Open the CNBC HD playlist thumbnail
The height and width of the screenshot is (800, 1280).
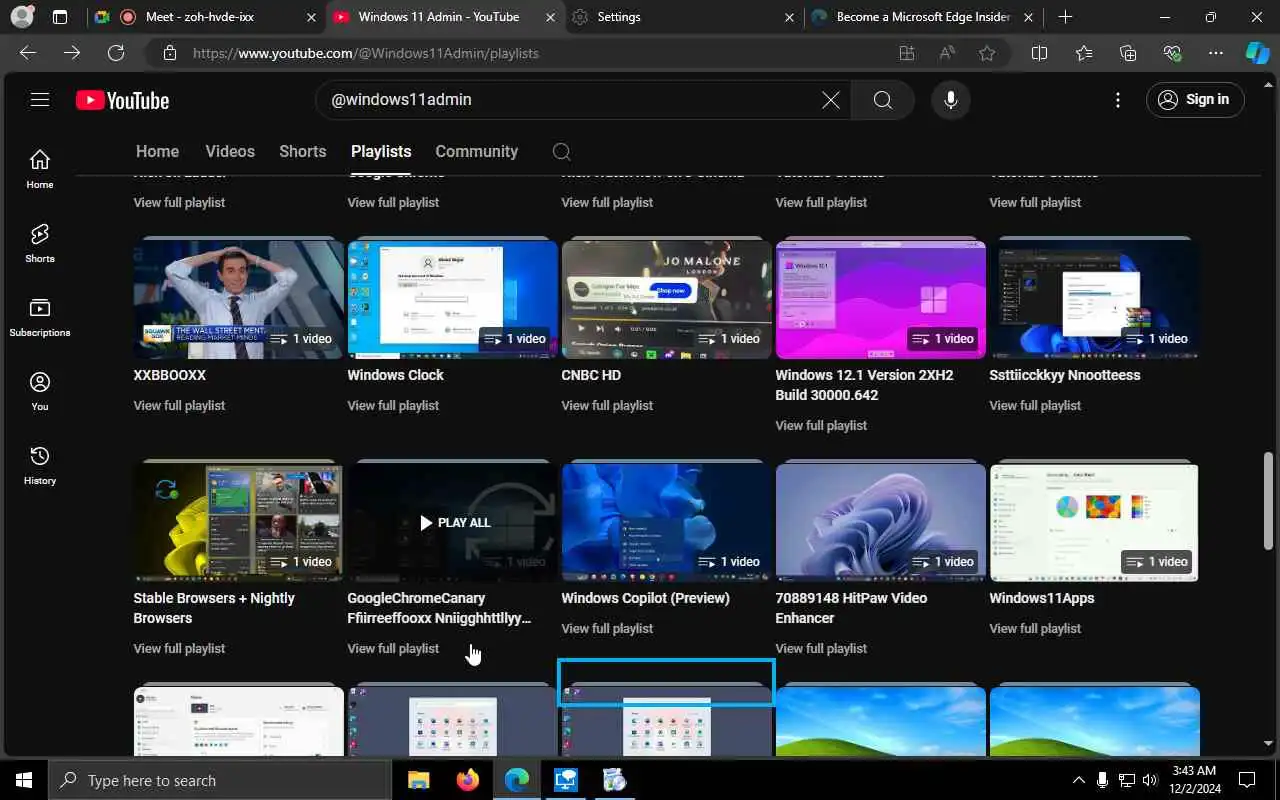click(666, 298)
